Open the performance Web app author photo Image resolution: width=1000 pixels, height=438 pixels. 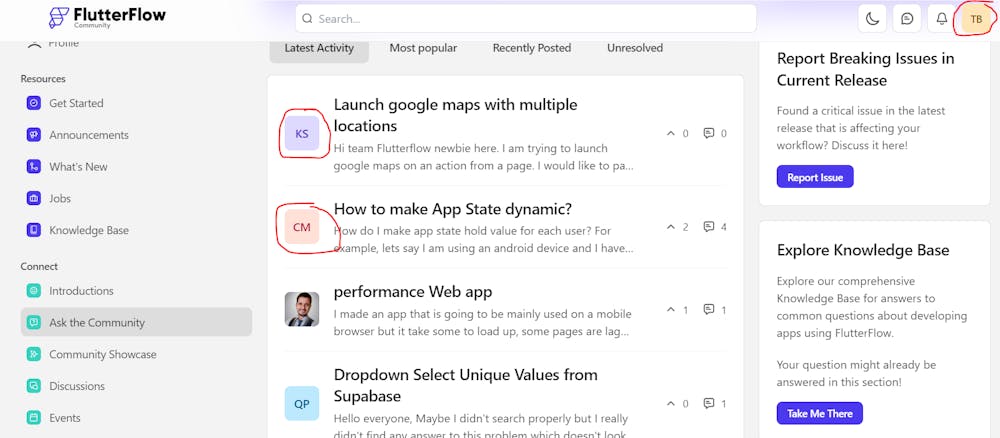pos(301,309)
